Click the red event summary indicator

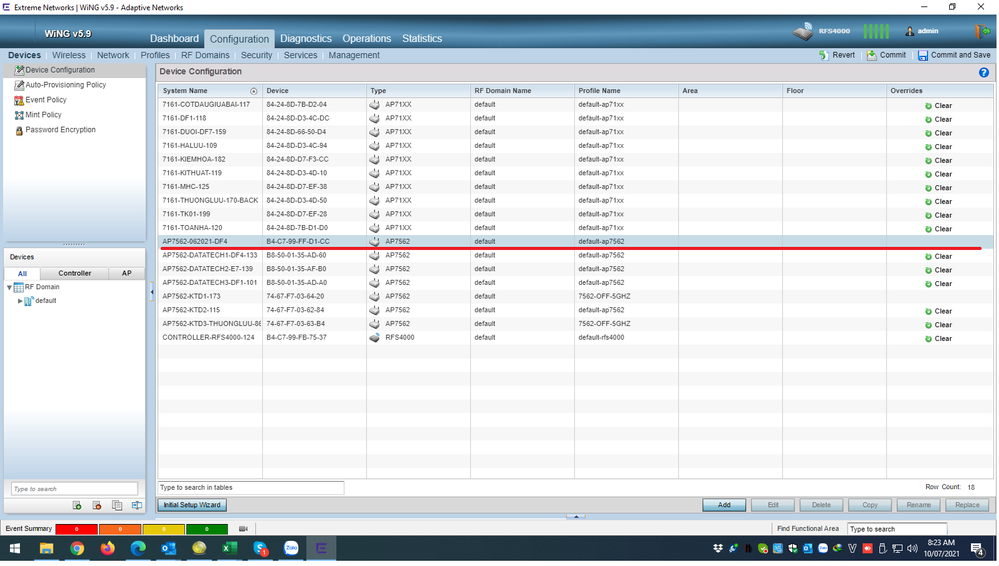[76, 530]
